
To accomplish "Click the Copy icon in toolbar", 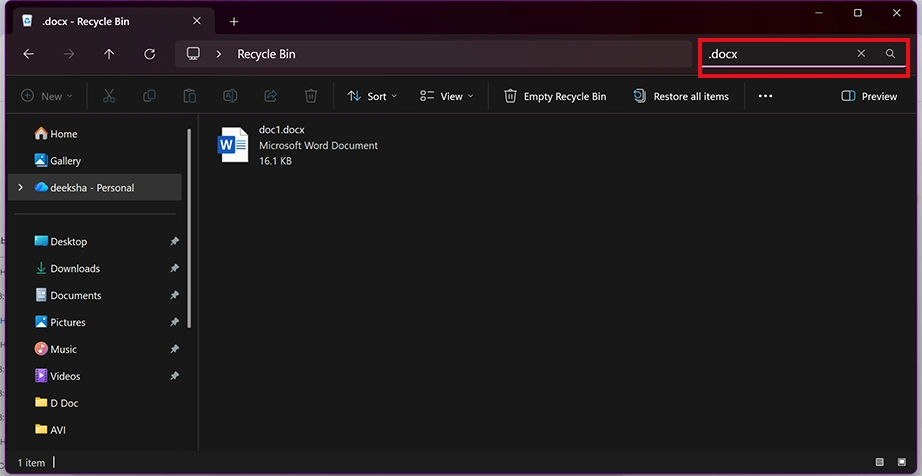I will point(149,96).
